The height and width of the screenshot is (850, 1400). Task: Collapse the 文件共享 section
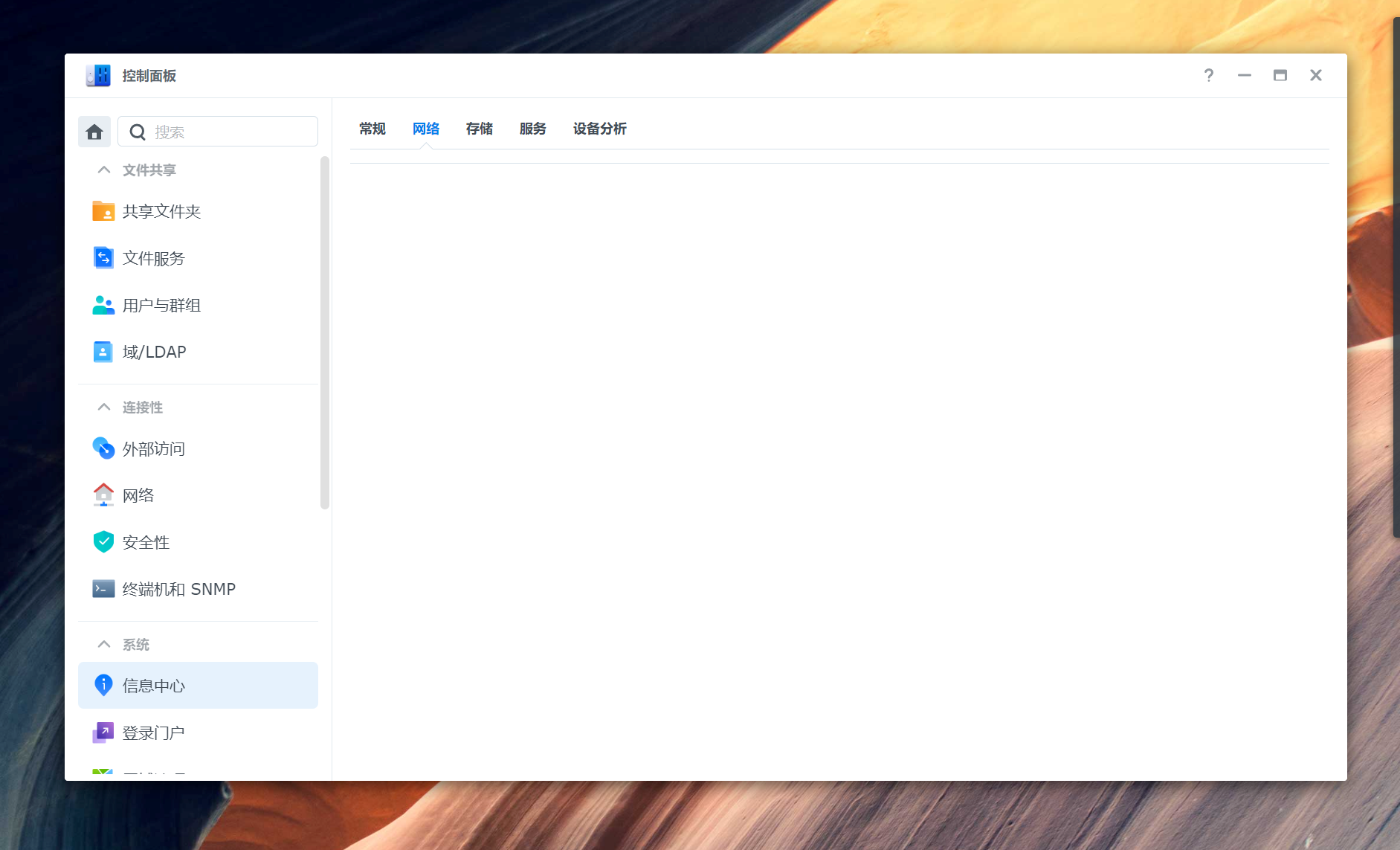[x=104, y=170]
